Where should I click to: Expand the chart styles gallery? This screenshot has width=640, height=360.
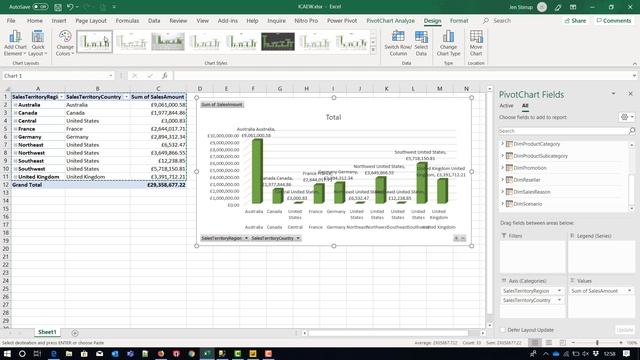point(373,50)
